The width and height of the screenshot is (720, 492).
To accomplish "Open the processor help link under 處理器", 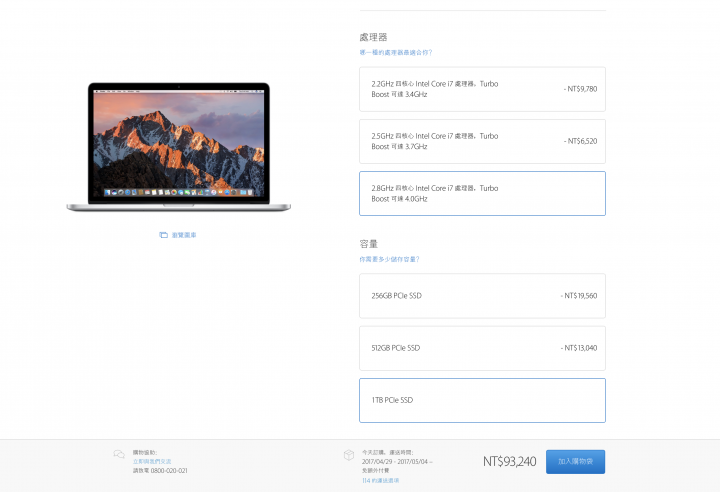I will (396, 52).
